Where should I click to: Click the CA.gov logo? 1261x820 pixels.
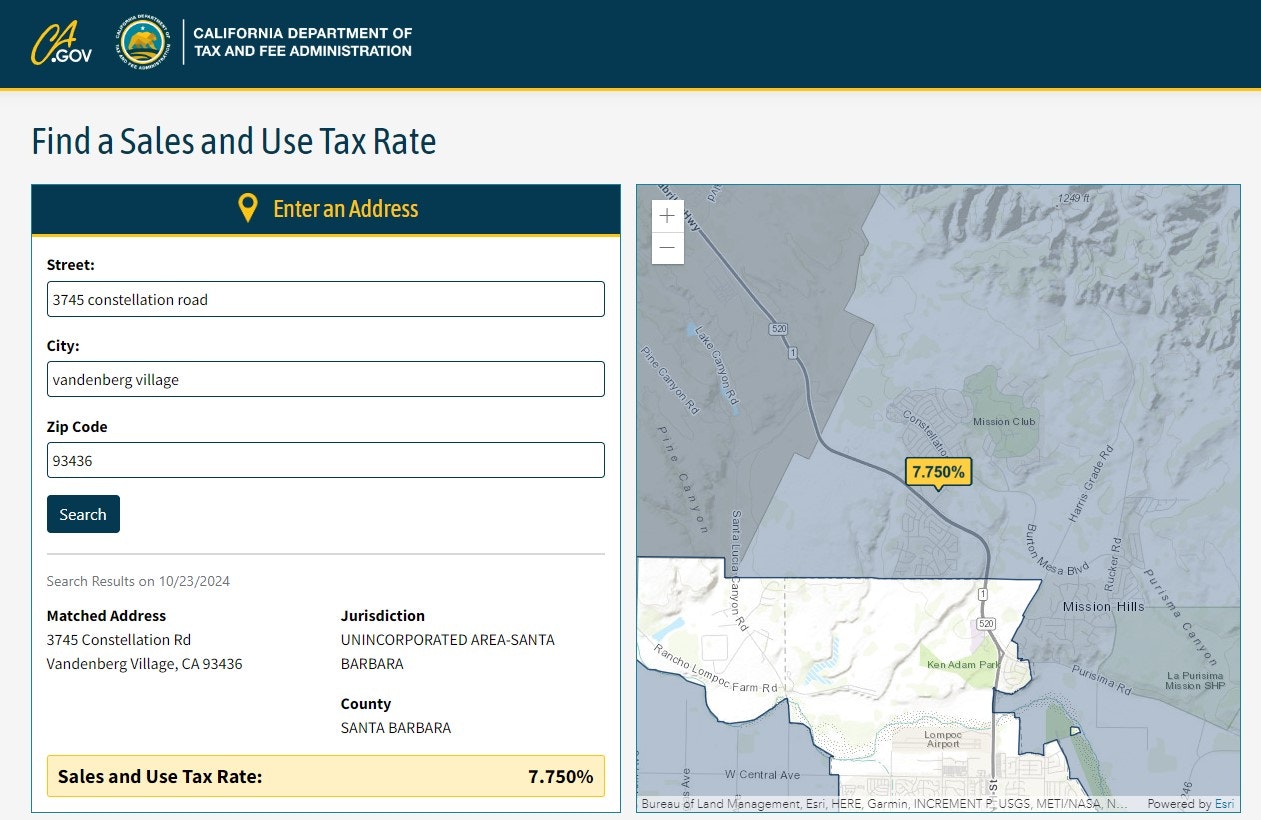61,43
